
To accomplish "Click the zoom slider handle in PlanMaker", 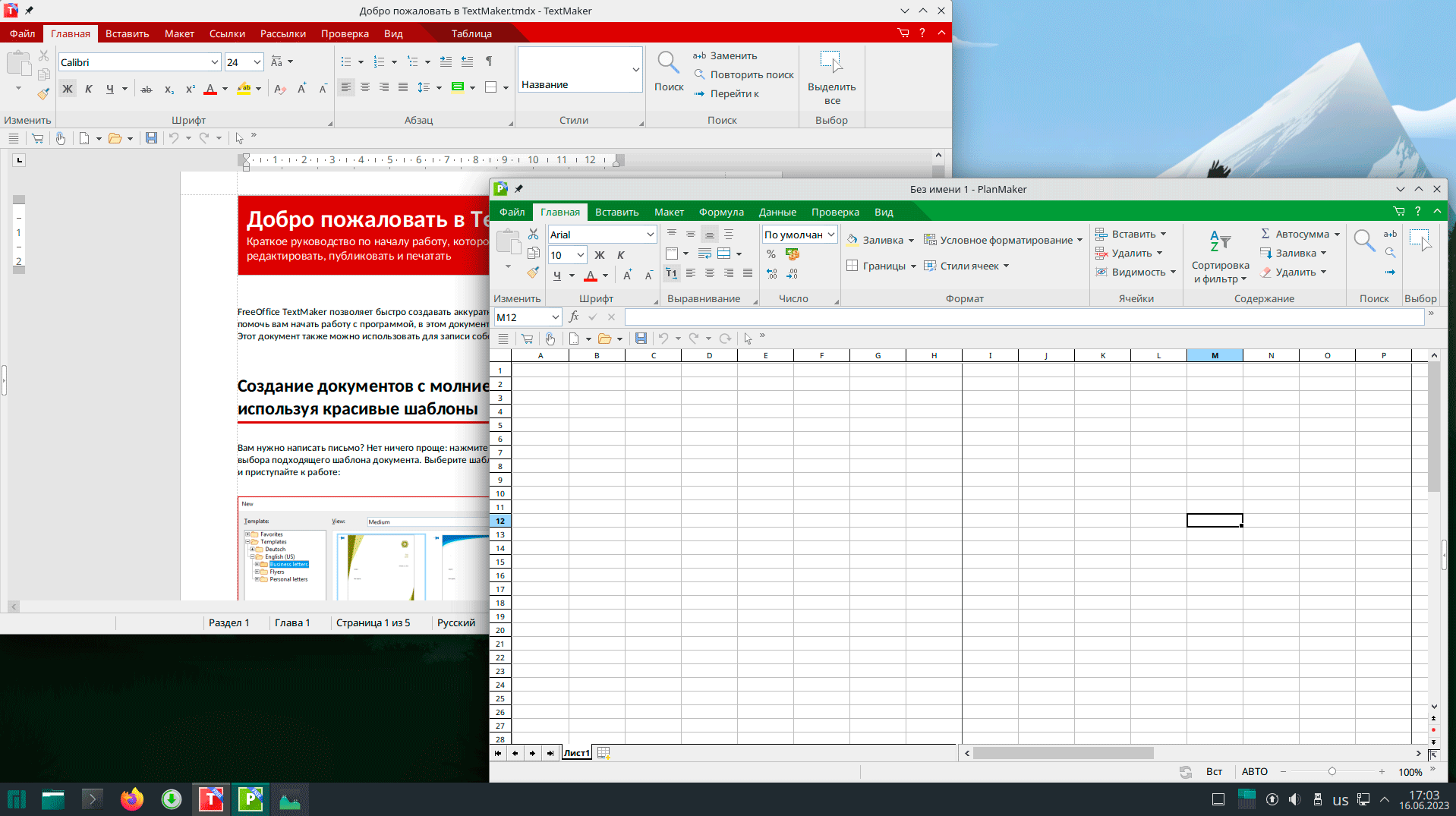I will click(x=1332, y=772).
